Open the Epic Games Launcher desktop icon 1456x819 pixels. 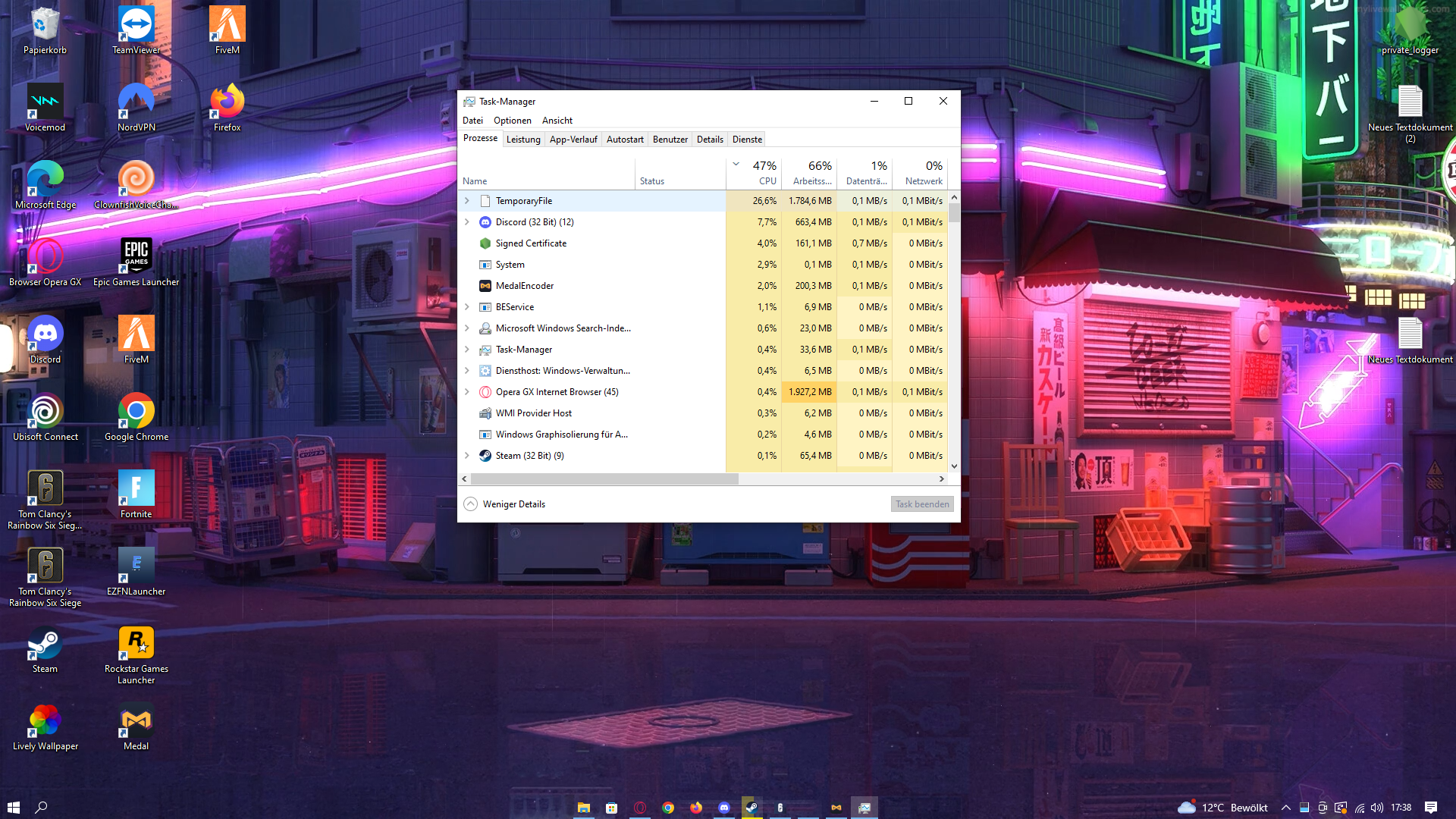(x=136, y=256)
